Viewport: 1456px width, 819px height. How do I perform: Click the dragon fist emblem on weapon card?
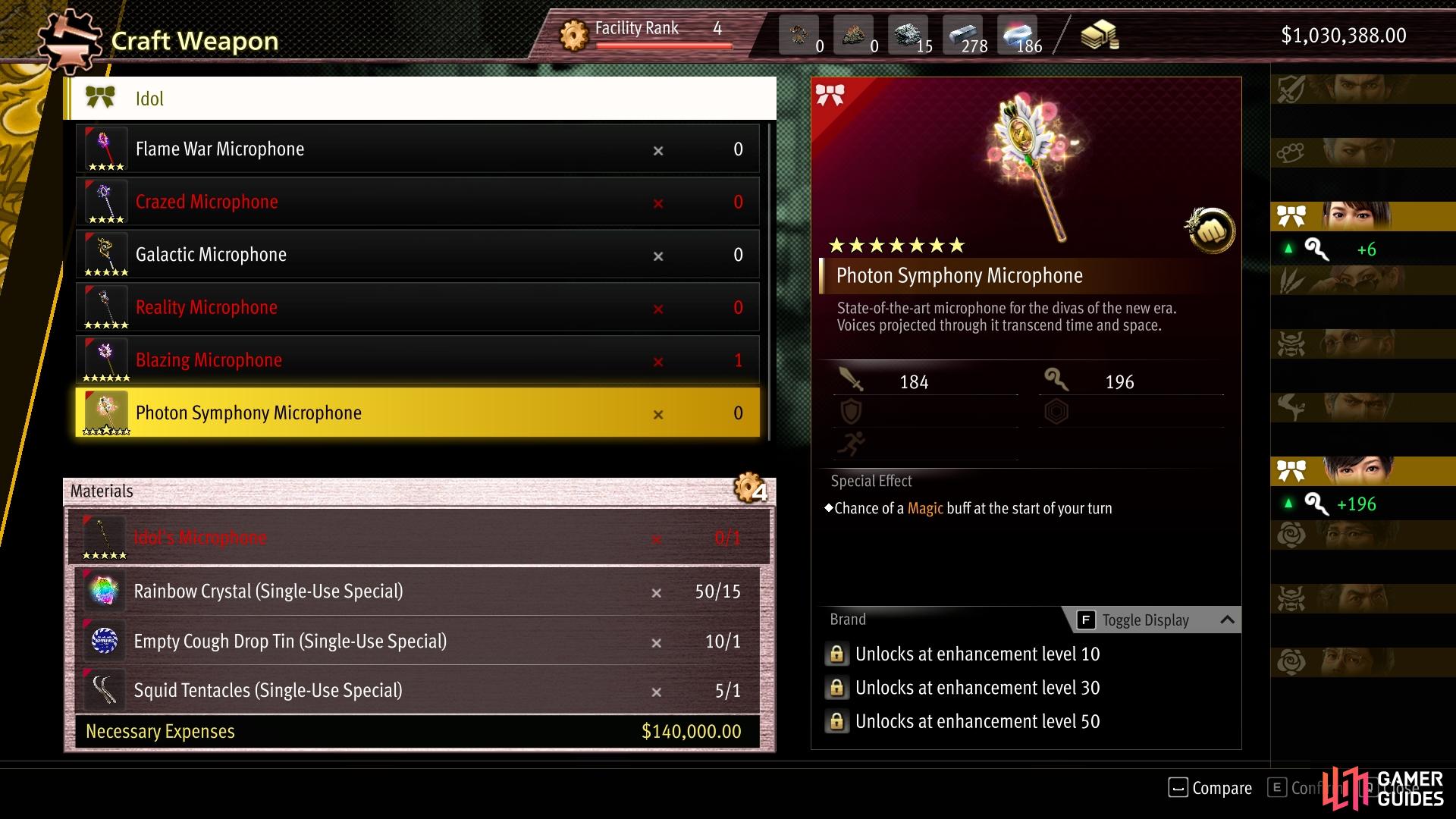(x=1210, y=231)
